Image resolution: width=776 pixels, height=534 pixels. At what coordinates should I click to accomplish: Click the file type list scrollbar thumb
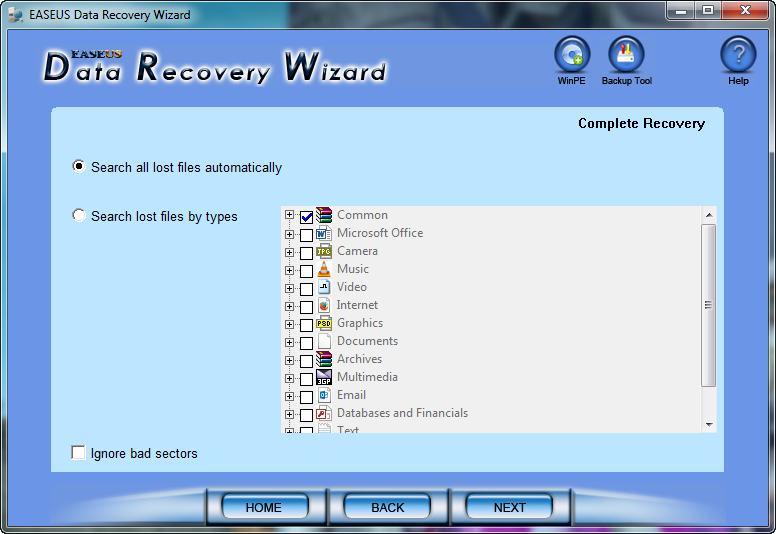[709, 305]
